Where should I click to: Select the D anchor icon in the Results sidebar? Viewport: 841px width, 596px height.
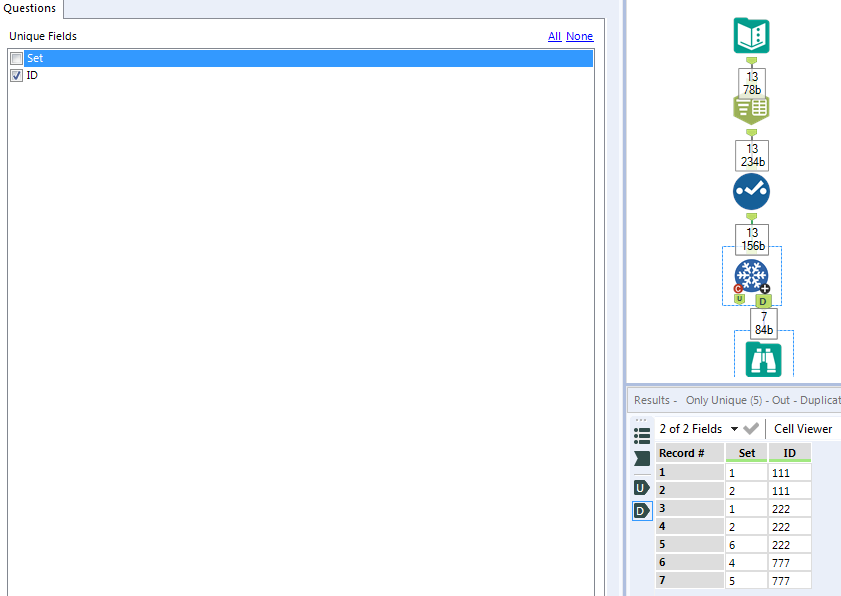tap(641, 510)
